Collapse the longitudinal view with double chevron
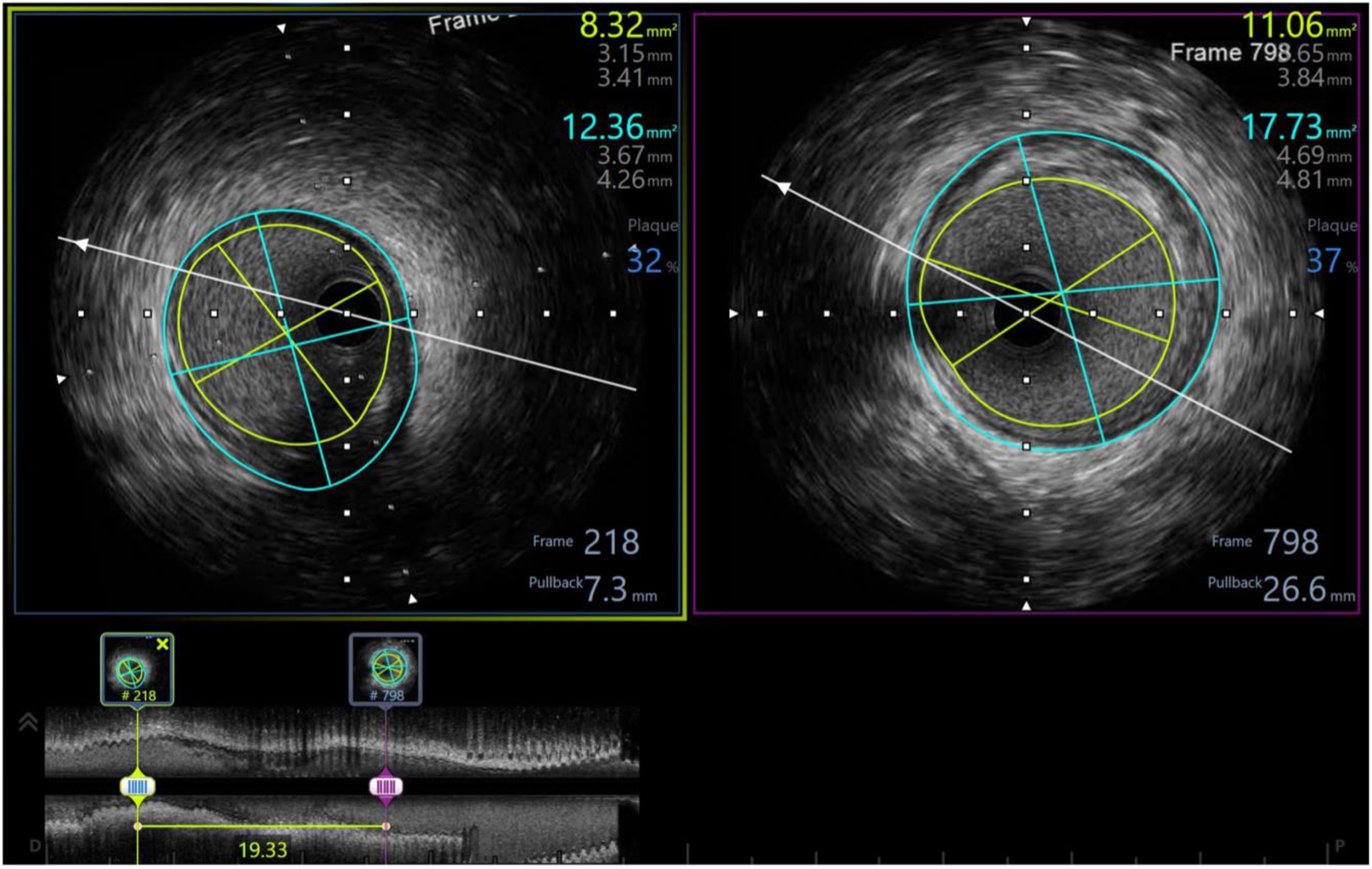The height and width of the screenshot is (869, 1372). (28, 723)
